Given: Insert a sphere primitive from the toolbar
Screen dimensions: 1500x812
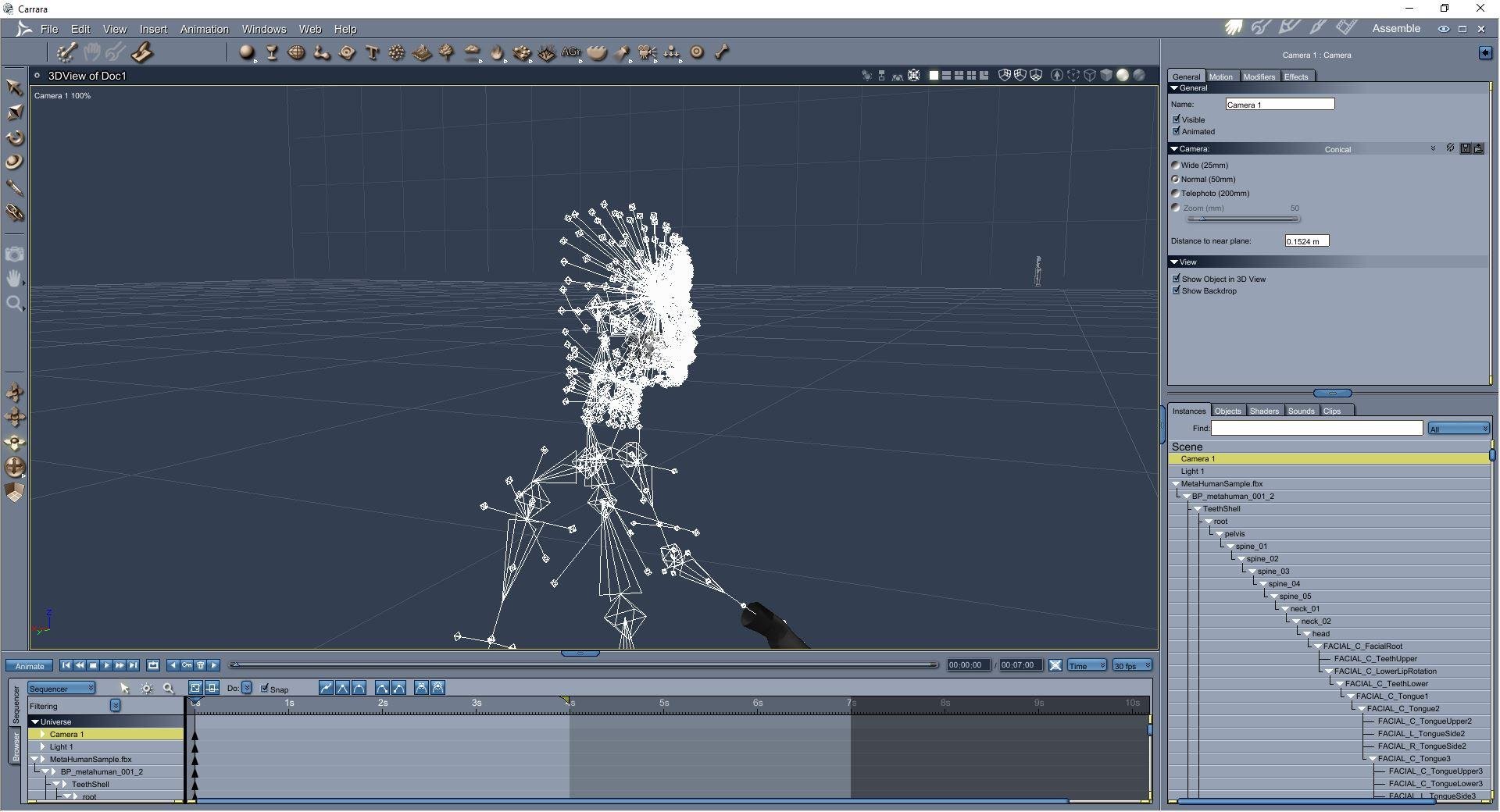Looking at the screenshot, I should pos(247,52).
